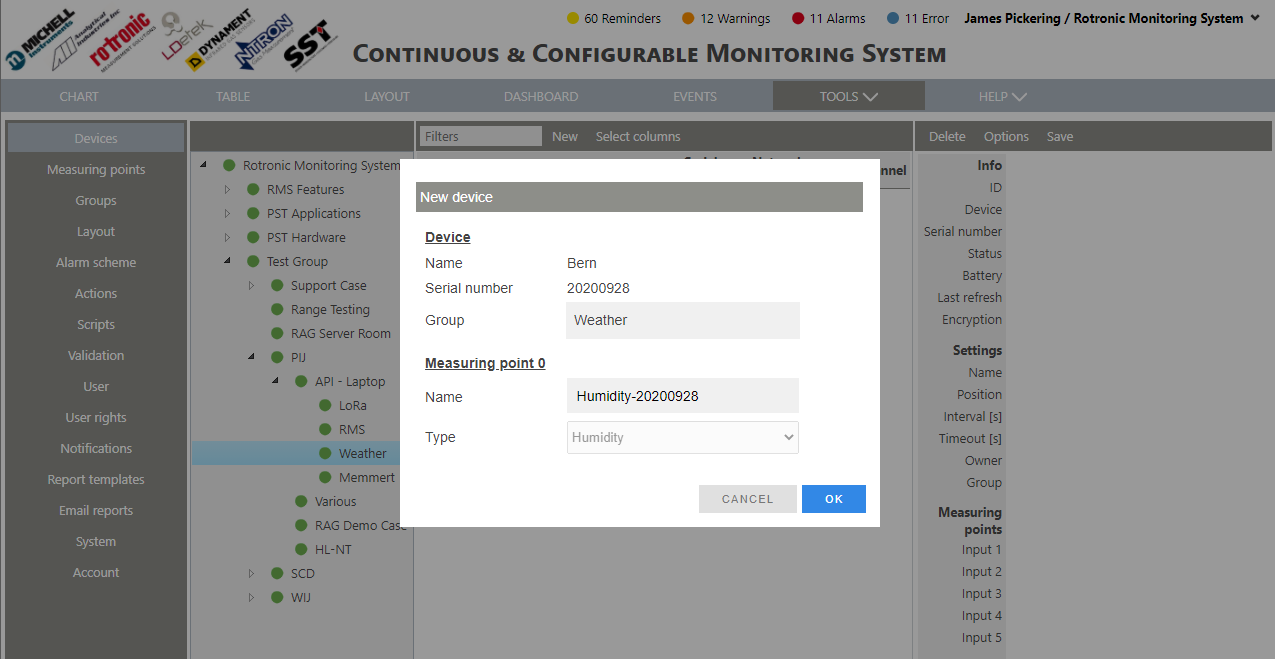Open the HELP menu
This screenshot has height=659, width=1275.
(x=1002, y=96)
